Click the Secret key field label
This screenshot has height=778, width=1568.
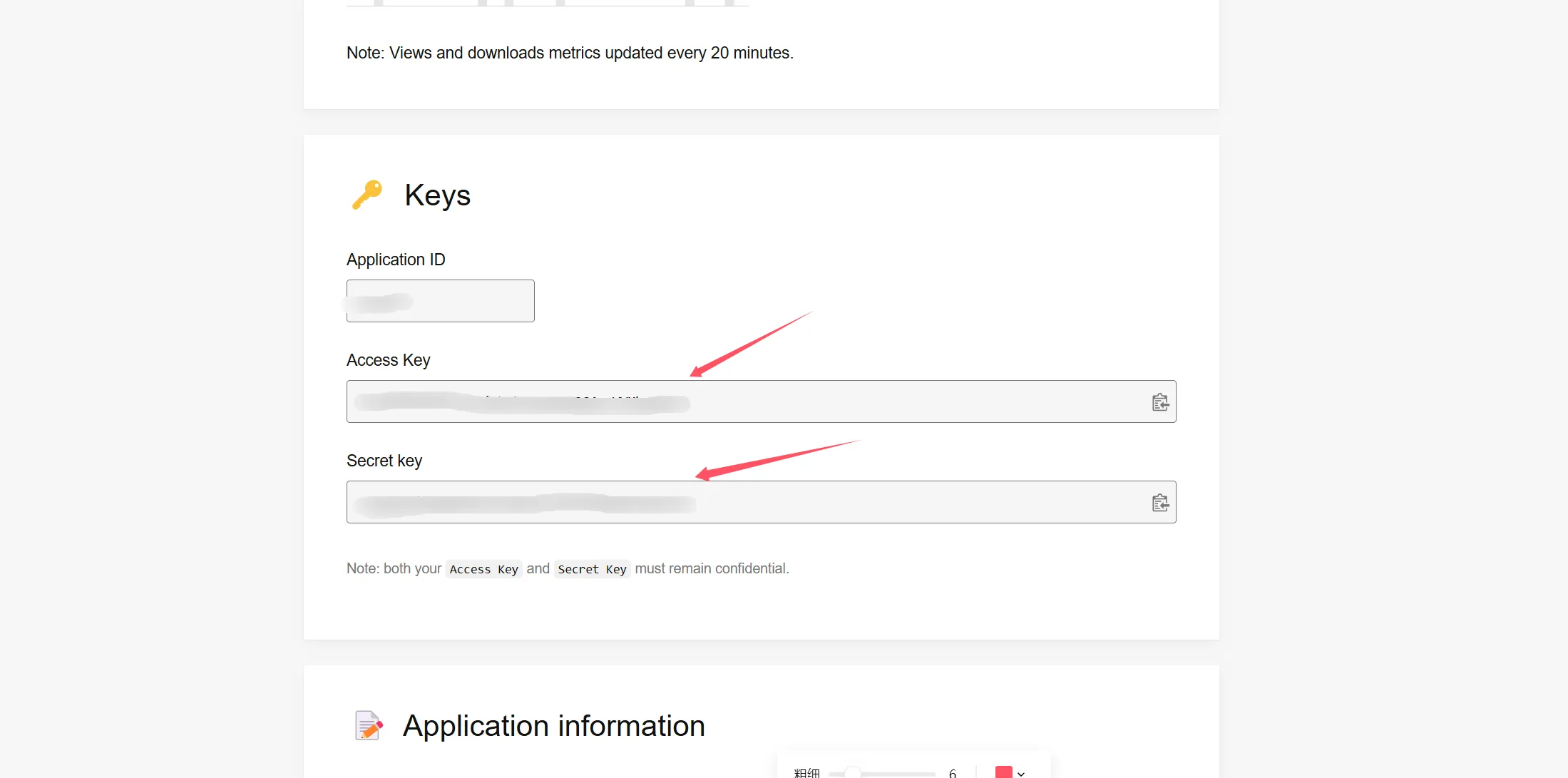[x=384, y=461]
